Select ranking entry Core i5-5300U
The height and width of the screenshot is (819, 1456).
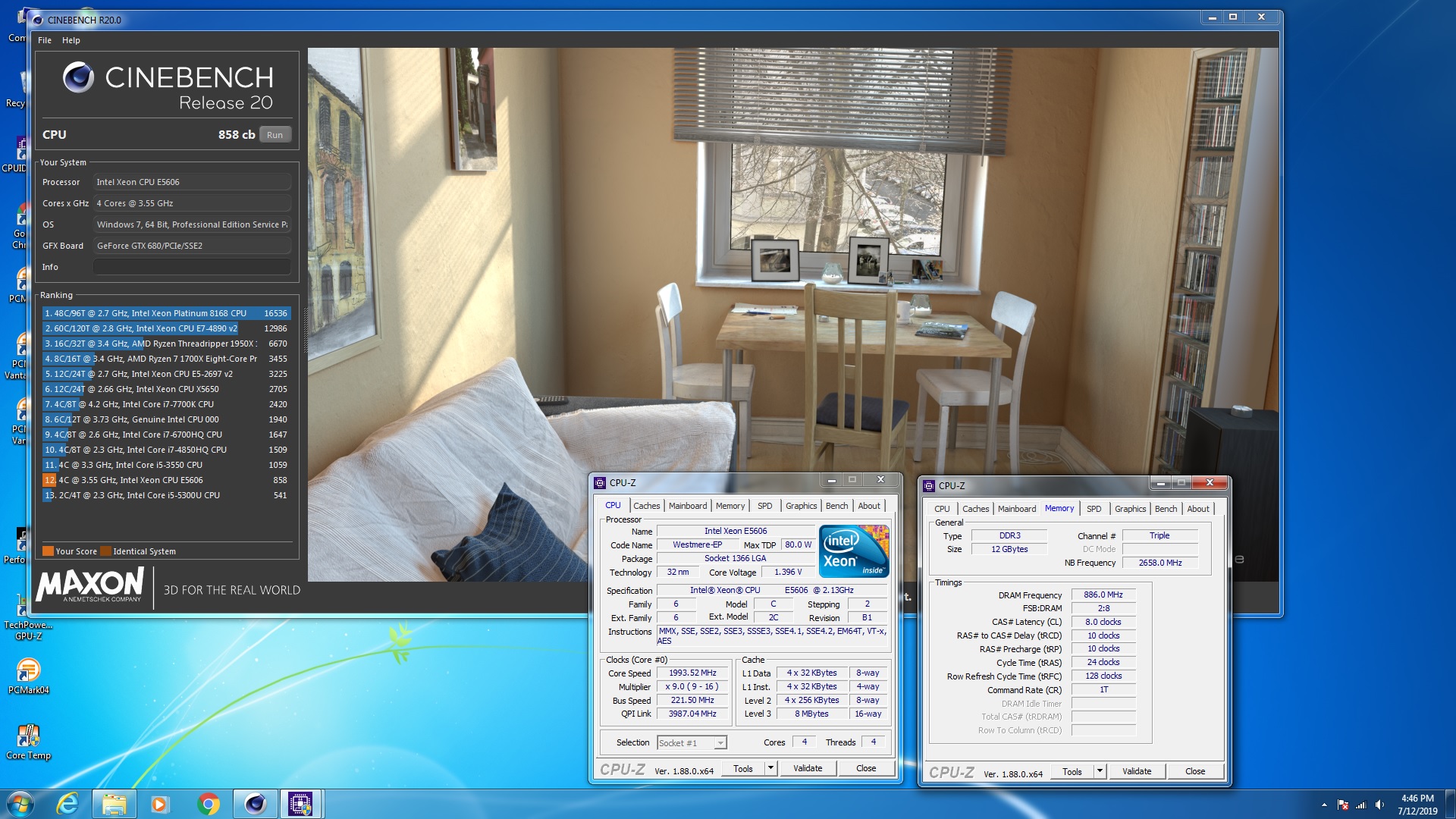(166, 495)
